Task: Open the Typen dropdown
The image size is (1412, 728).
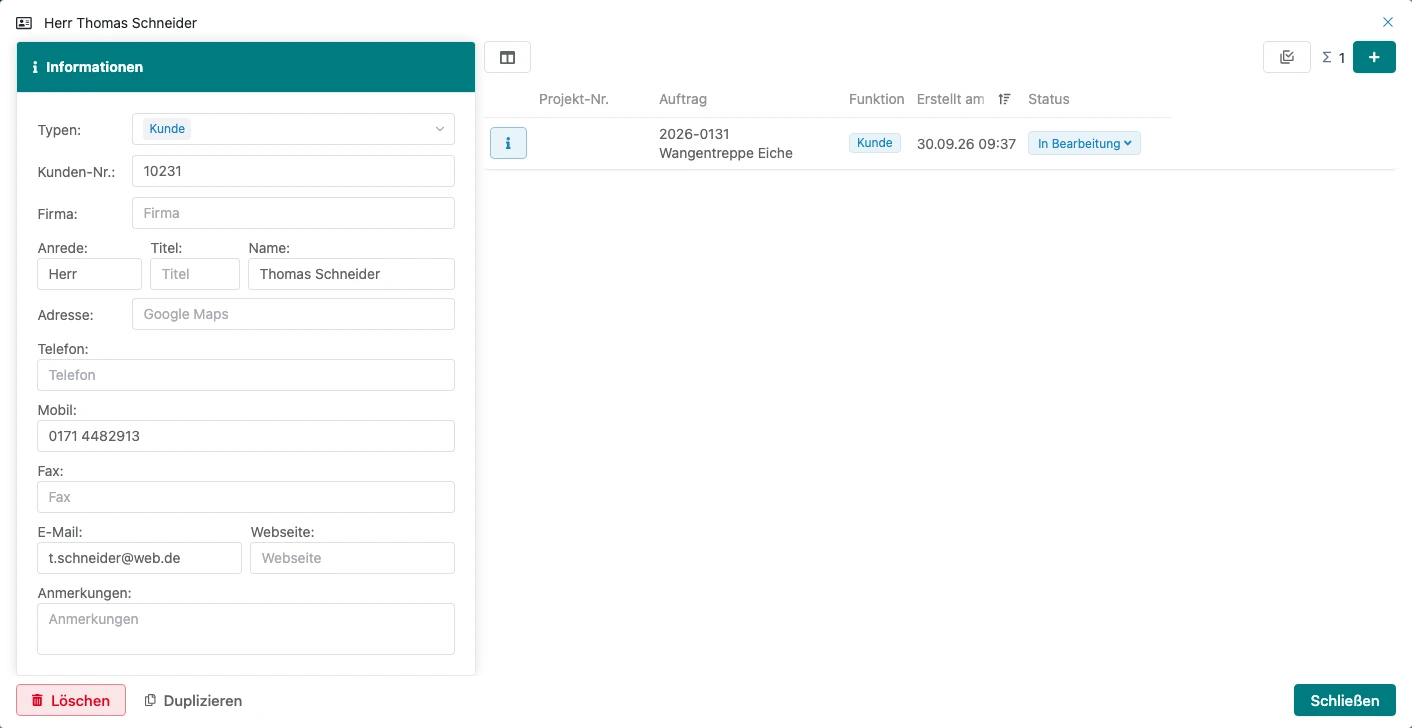Action: pos(293,129)
